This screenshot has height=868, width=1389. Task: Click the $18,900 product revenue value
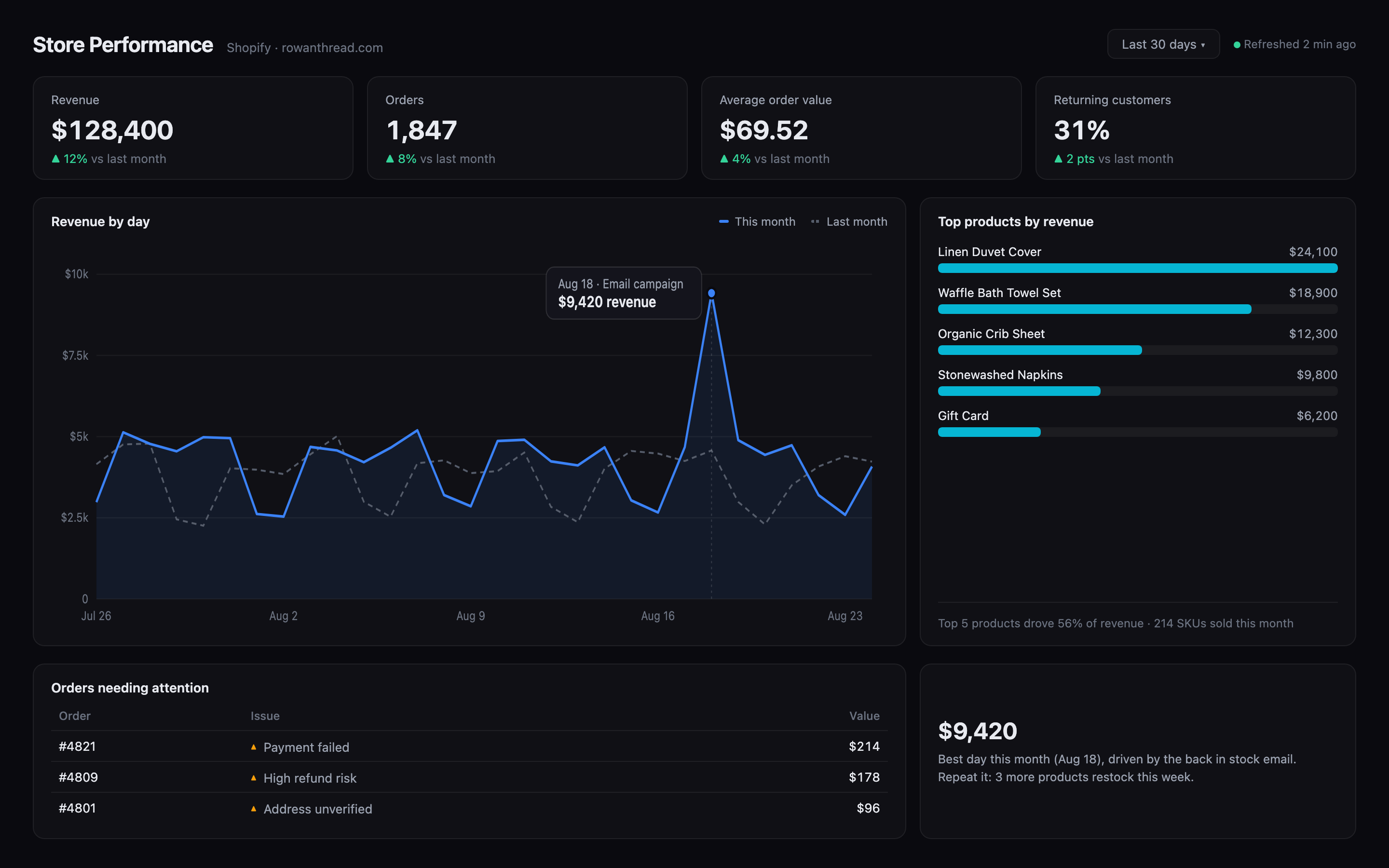(x=1313, y=293)
